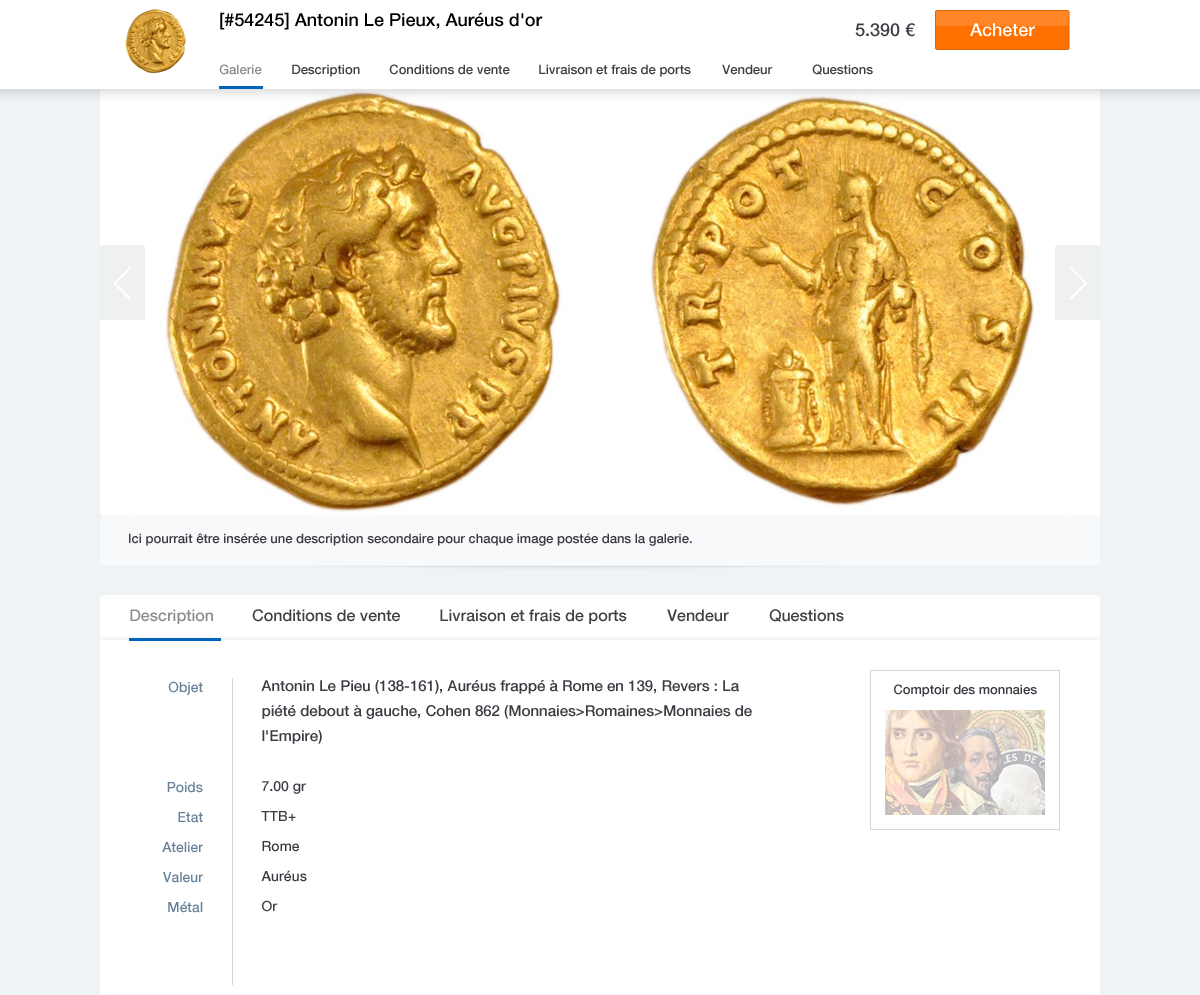The height and width of the screenshot is (995, 1200).
Task: Click the coin obverse image with the emperor's portrait
Action: tap(362, 302)
